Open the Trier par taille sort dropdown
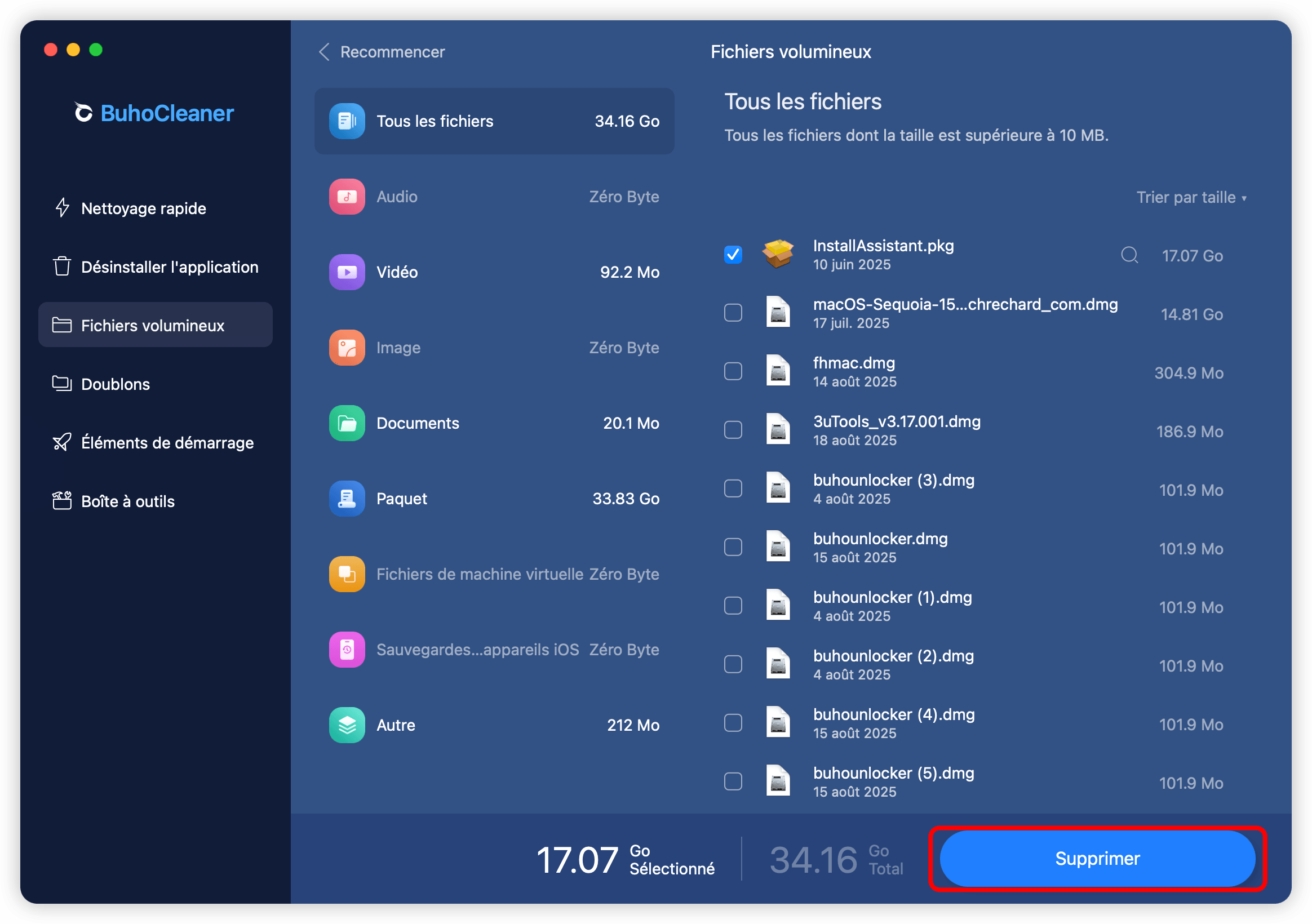Screen dimensions: 1312x924 [1191, 198]
